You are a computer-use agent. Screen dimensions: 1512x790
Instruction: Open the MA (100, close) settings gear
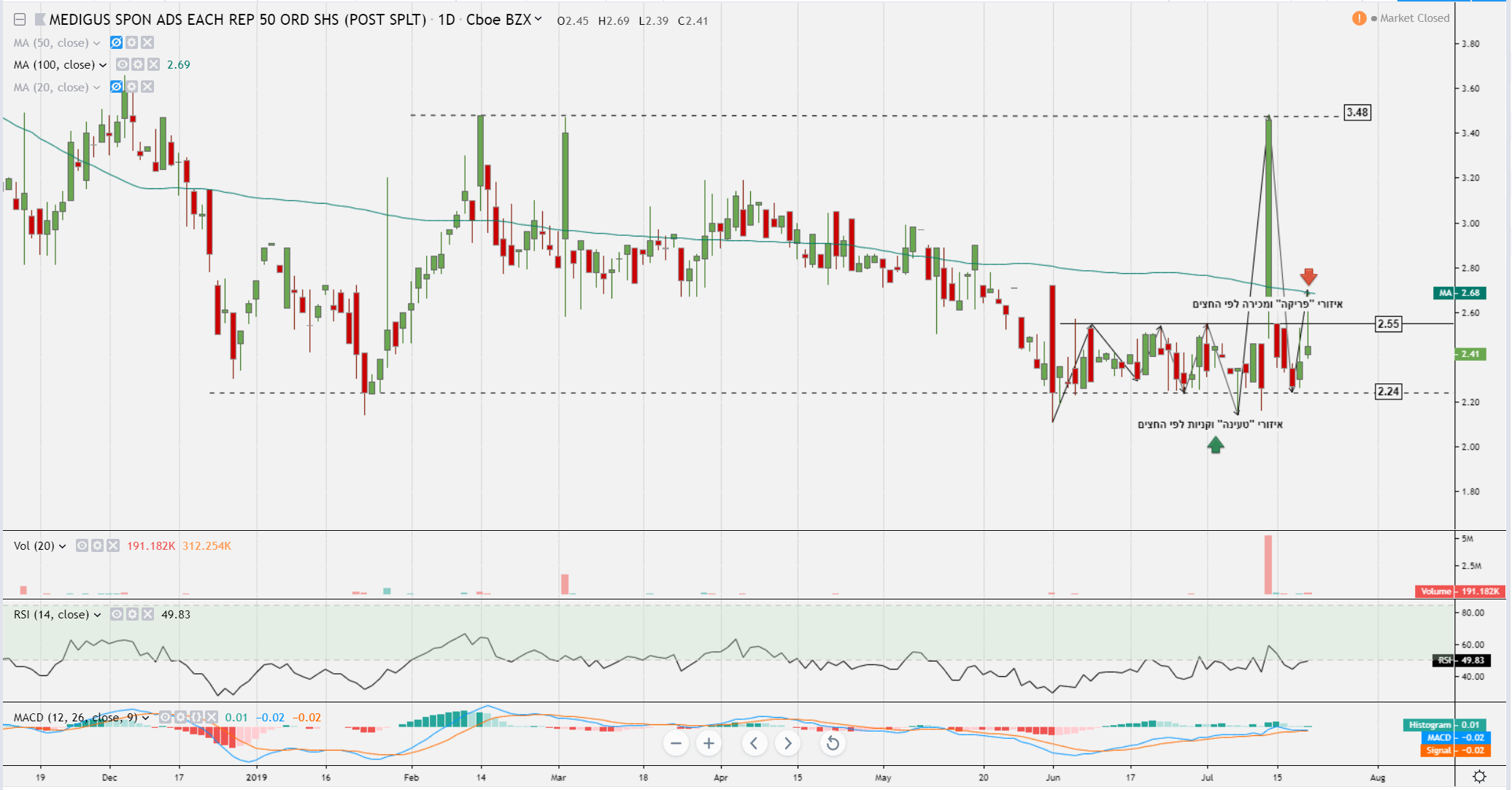pos(138,64)
